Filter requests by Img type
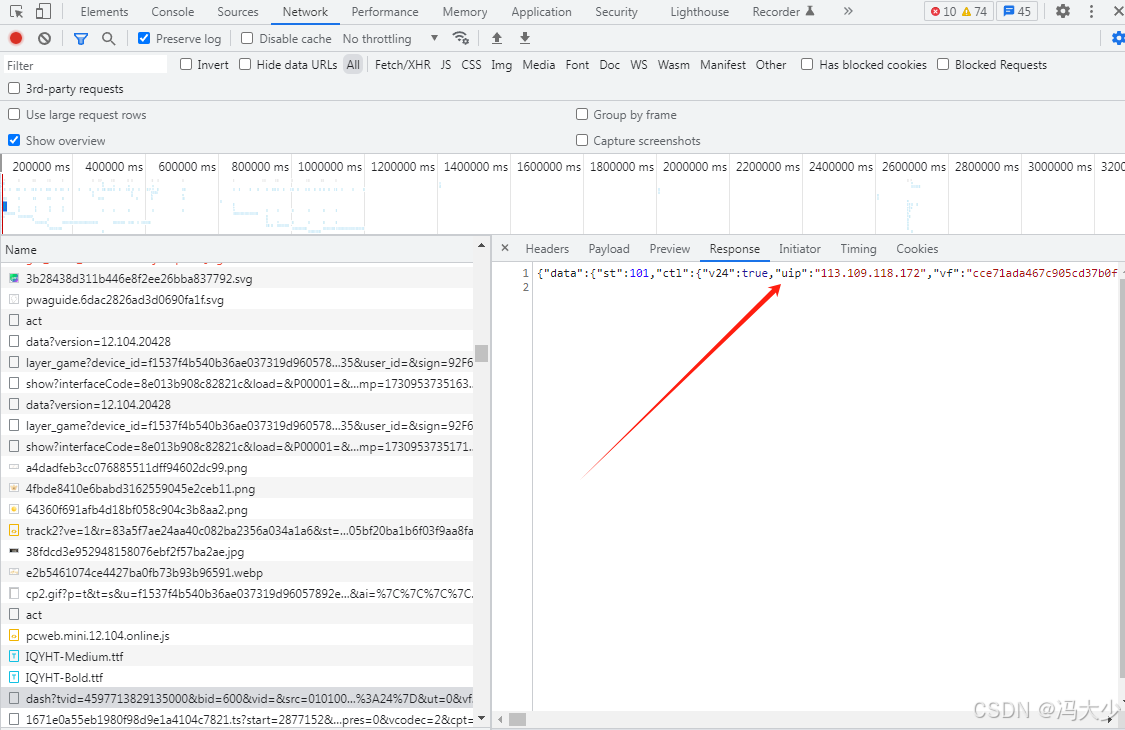The image size is (1125, 730). [502, 65]
